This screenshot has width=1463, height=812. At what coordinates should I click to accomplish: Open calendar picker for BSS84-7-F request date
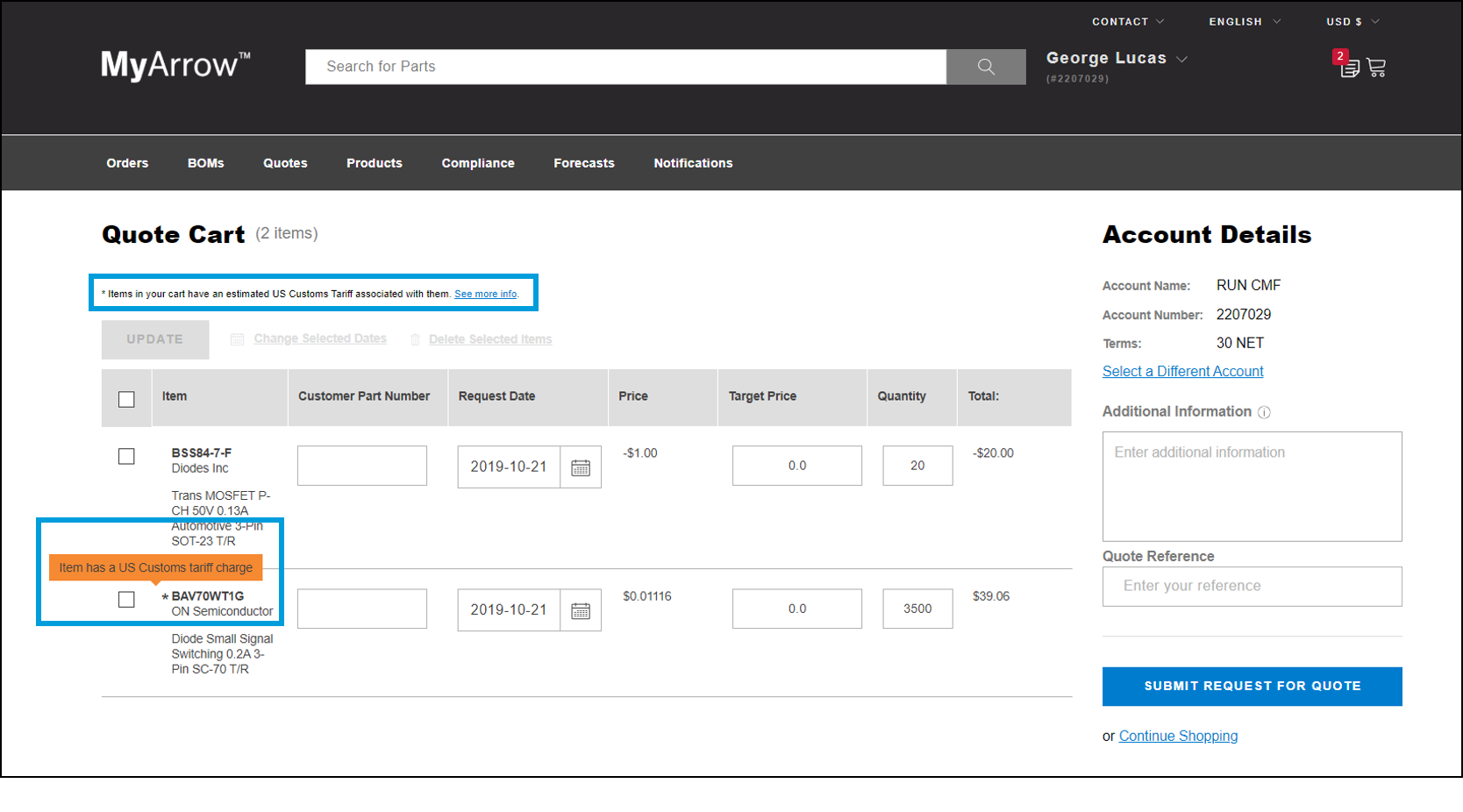coord(581,467)
